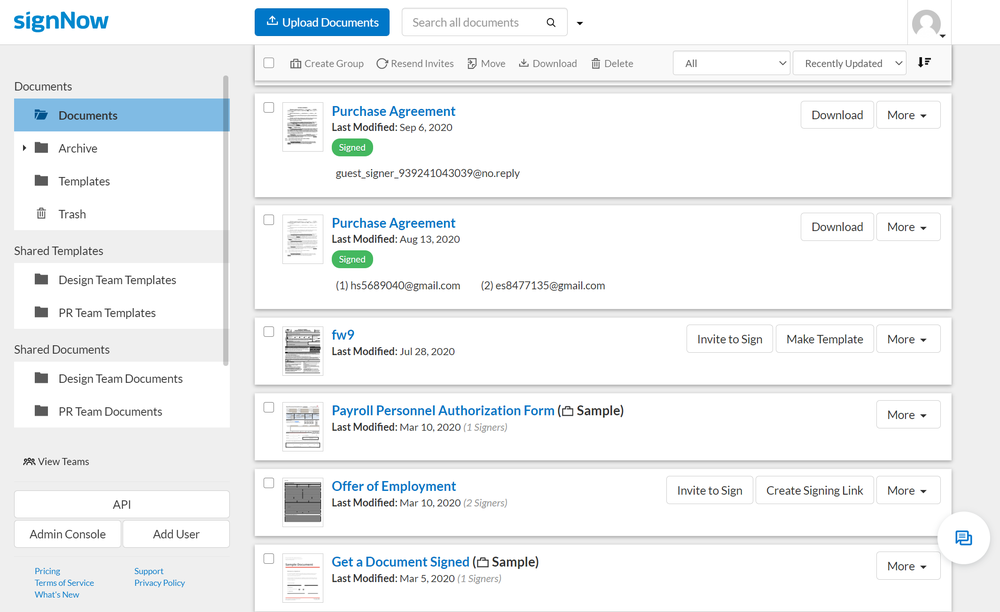This screenshot has width=1000, height=612.
Task: Click the signNow logo
Action: point(61,21)
